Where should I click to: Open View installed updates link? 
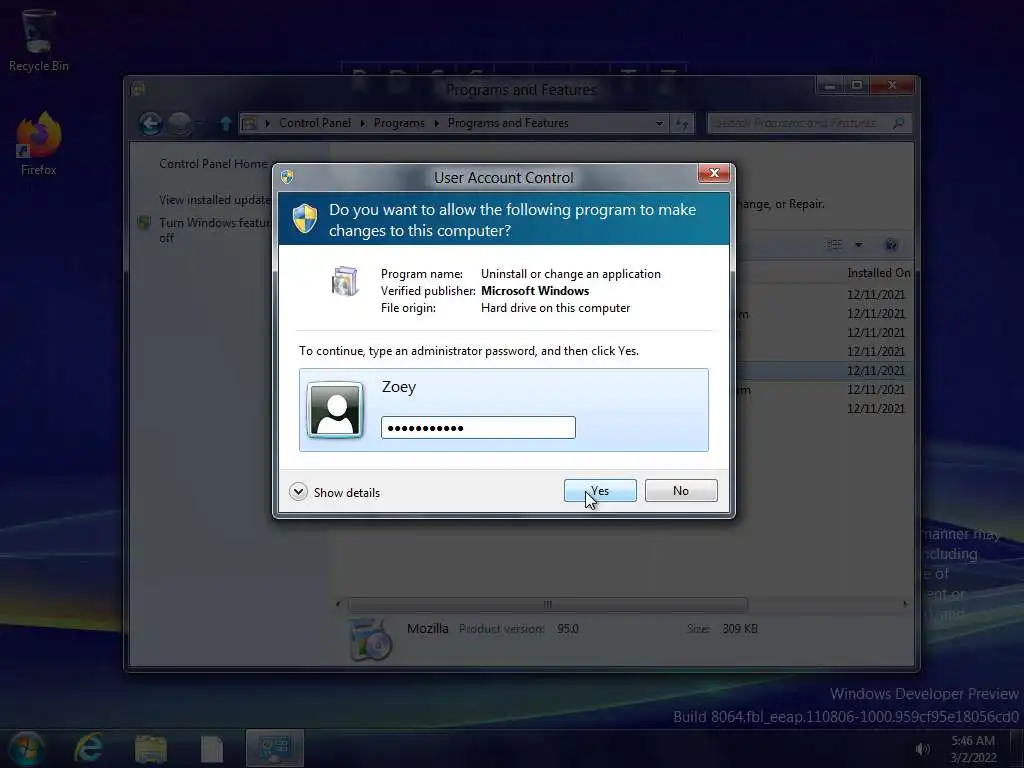pyautogui.click(x=215, y=199)
